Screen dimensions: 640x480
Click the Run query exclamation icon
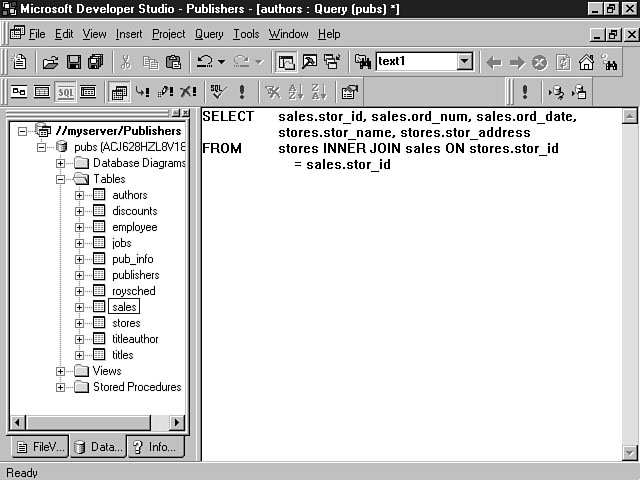point(243,92)
